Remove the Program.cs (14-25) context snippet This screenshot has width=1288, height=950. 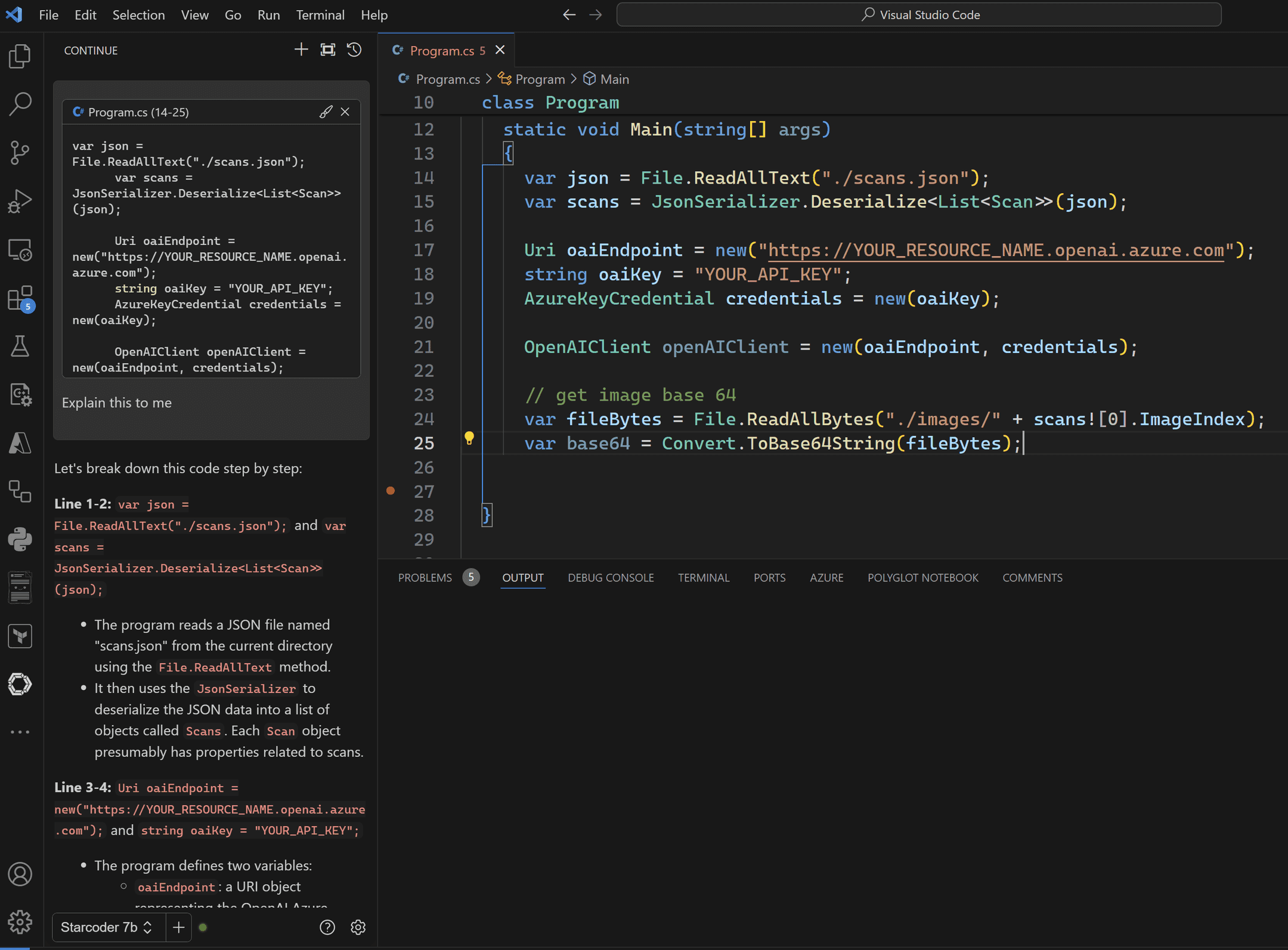pos(345,112)
